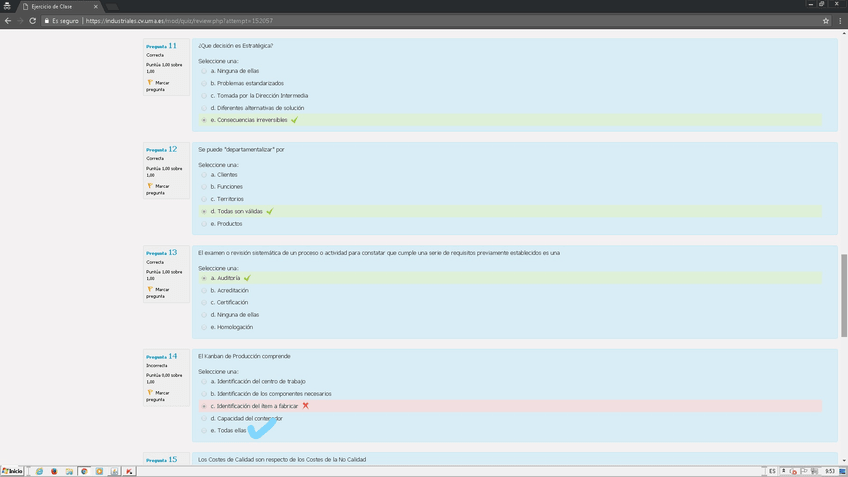Select radio 'e. Homologación'
Image resolution: width=848 pixels, height=477 pixels.
(x=204, y=327)
